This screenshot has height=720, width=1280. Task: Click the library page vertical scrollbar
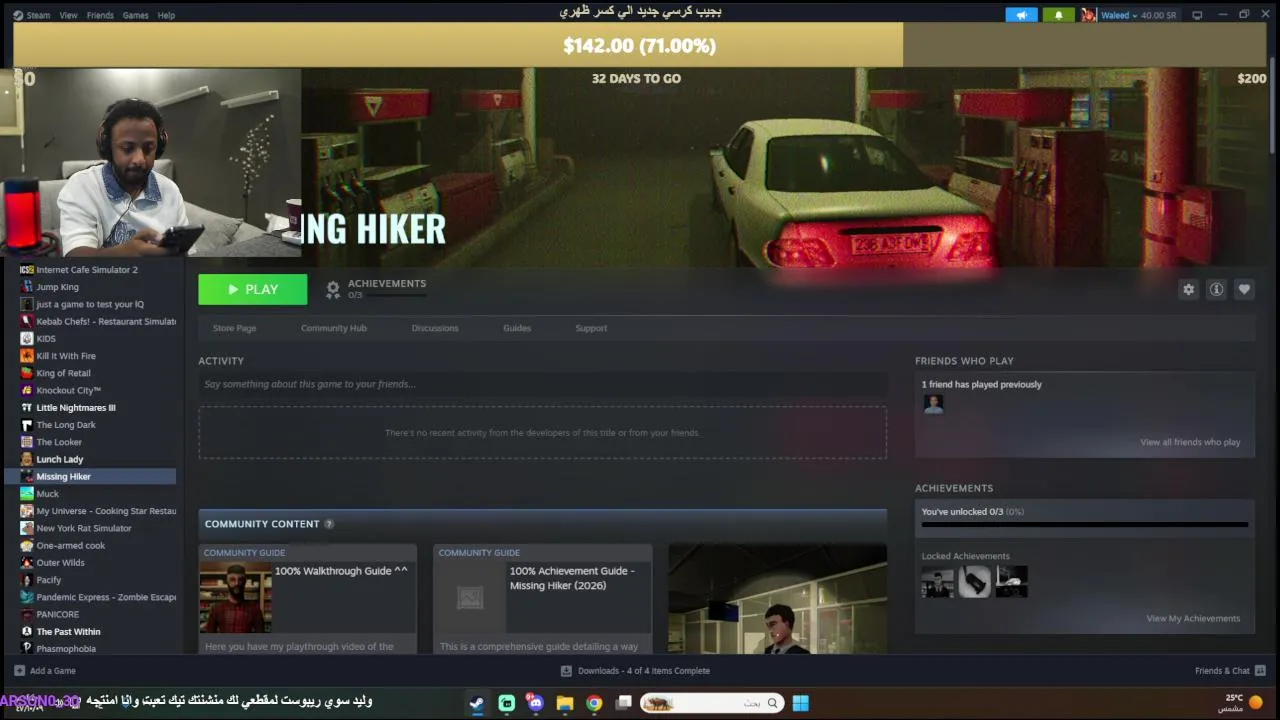pyautogui.click(x=1273, y=105)
